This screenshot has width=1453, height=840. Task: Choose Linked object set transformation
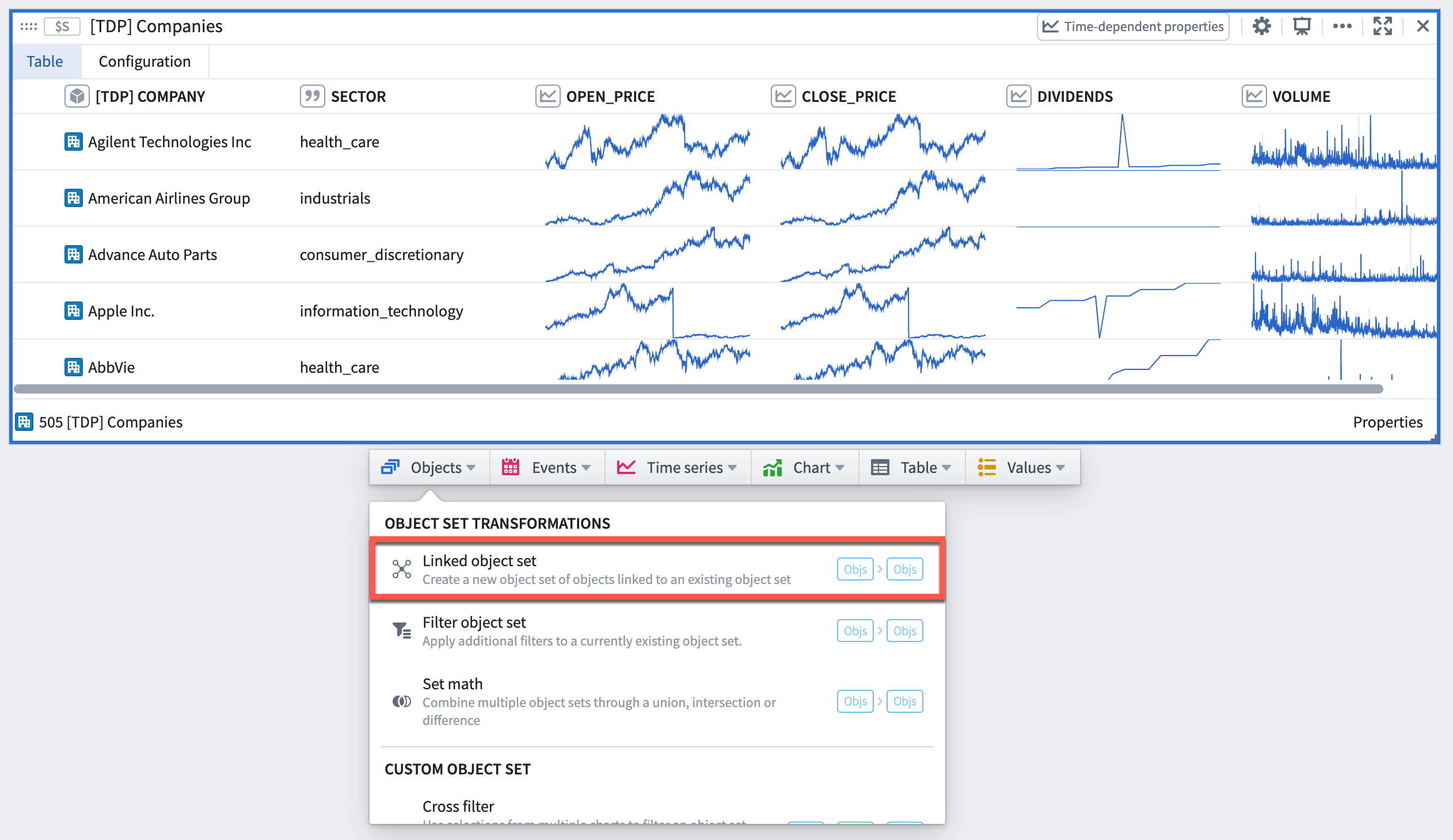click(x=657, y=569)
